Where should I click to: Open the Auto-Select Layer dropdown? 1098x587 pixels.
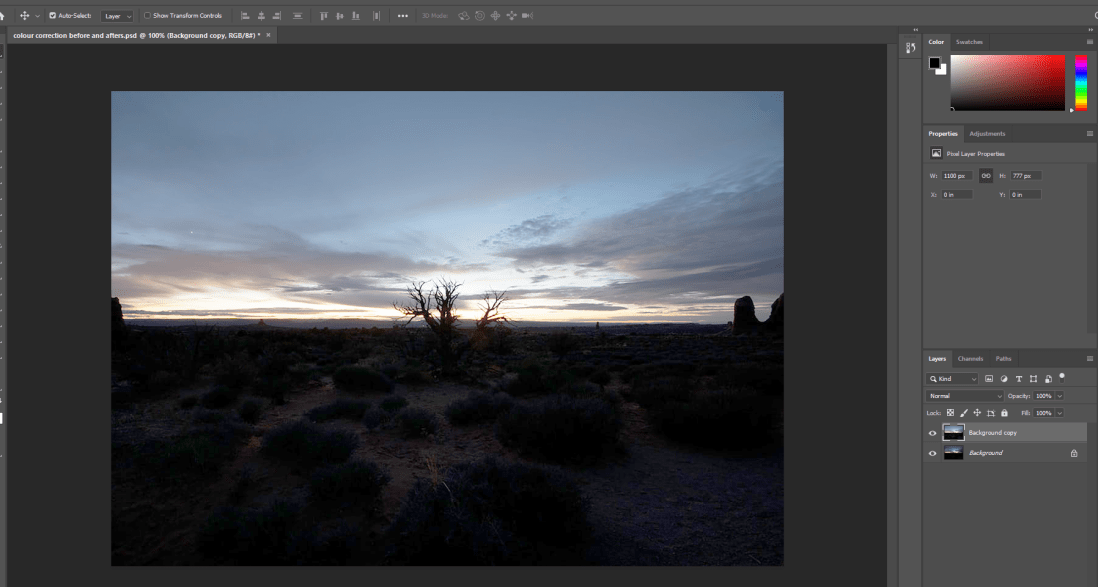[117, 16]
